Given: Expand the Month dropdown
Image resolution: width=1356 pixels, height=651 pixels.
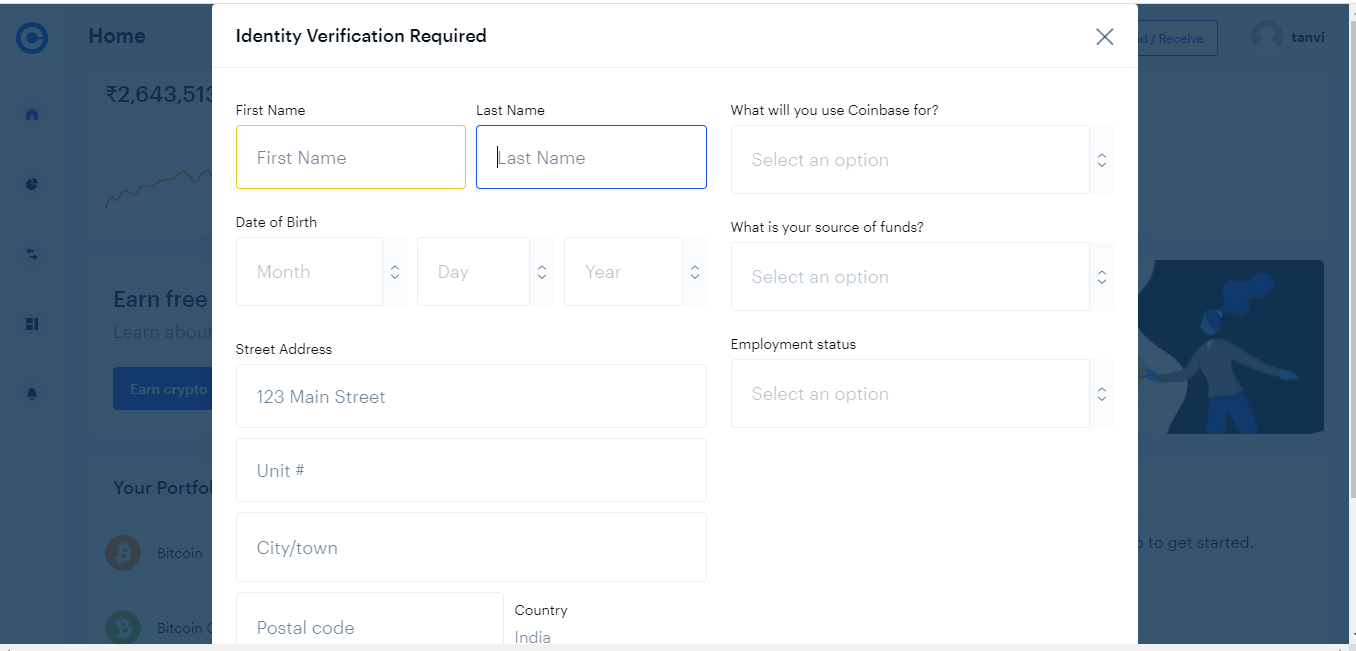Looking at the screenshot, I should point(320,272).
